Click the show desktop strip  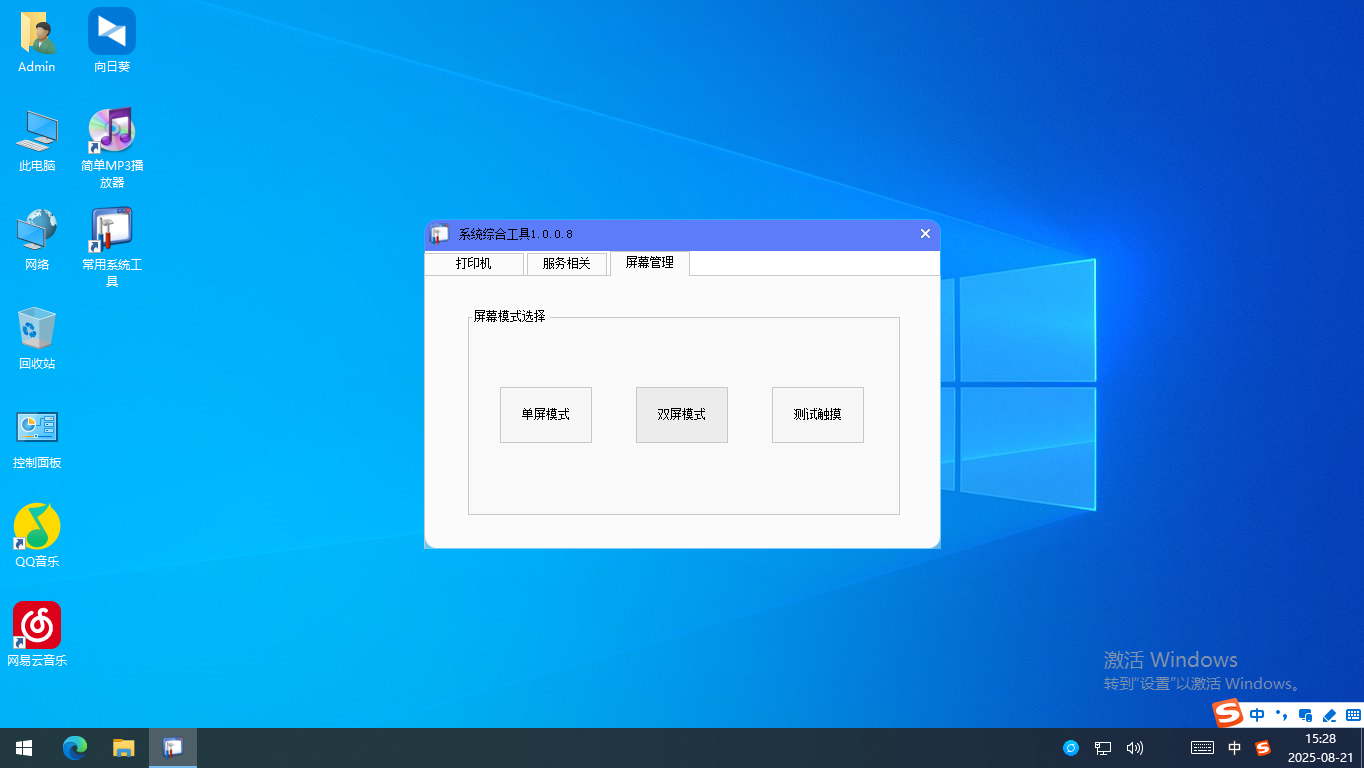(x=1361, y=748)
